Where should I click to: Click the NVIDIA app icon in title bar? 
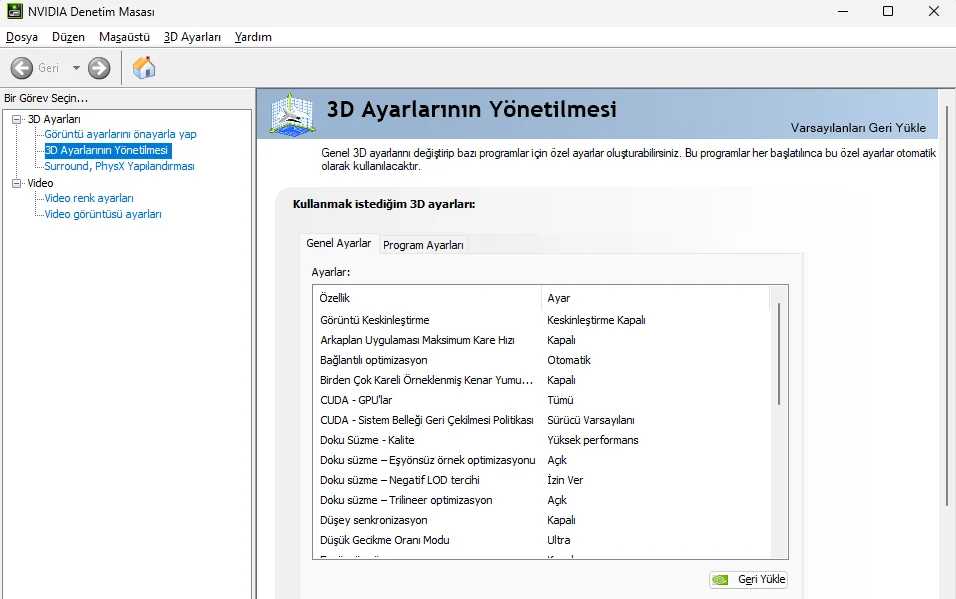click(15, 11)
